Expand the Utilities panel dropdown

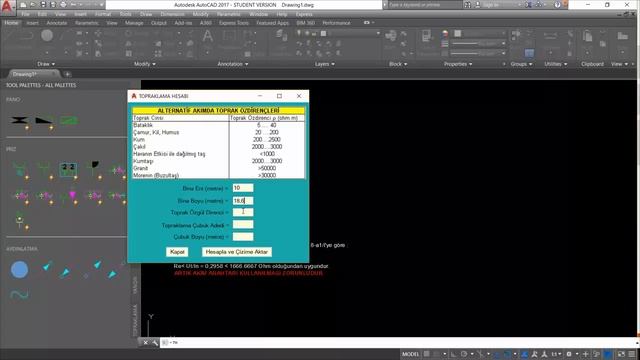(556, 64)
